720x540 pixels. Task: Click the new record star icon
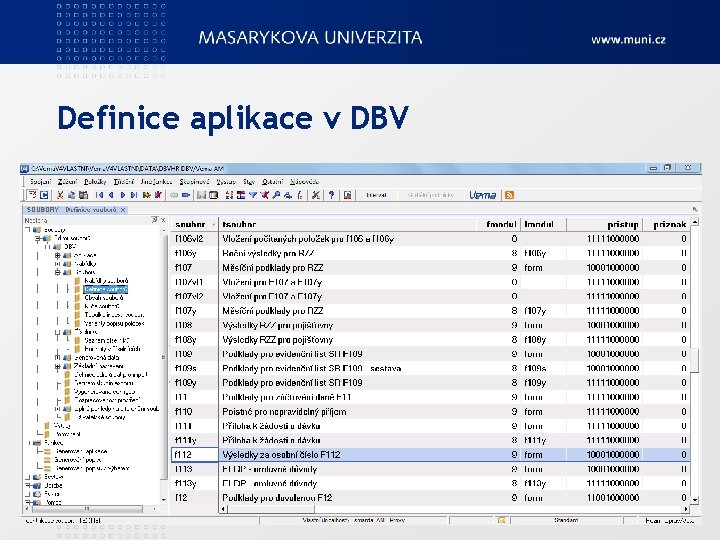click(x=146, y=195)
